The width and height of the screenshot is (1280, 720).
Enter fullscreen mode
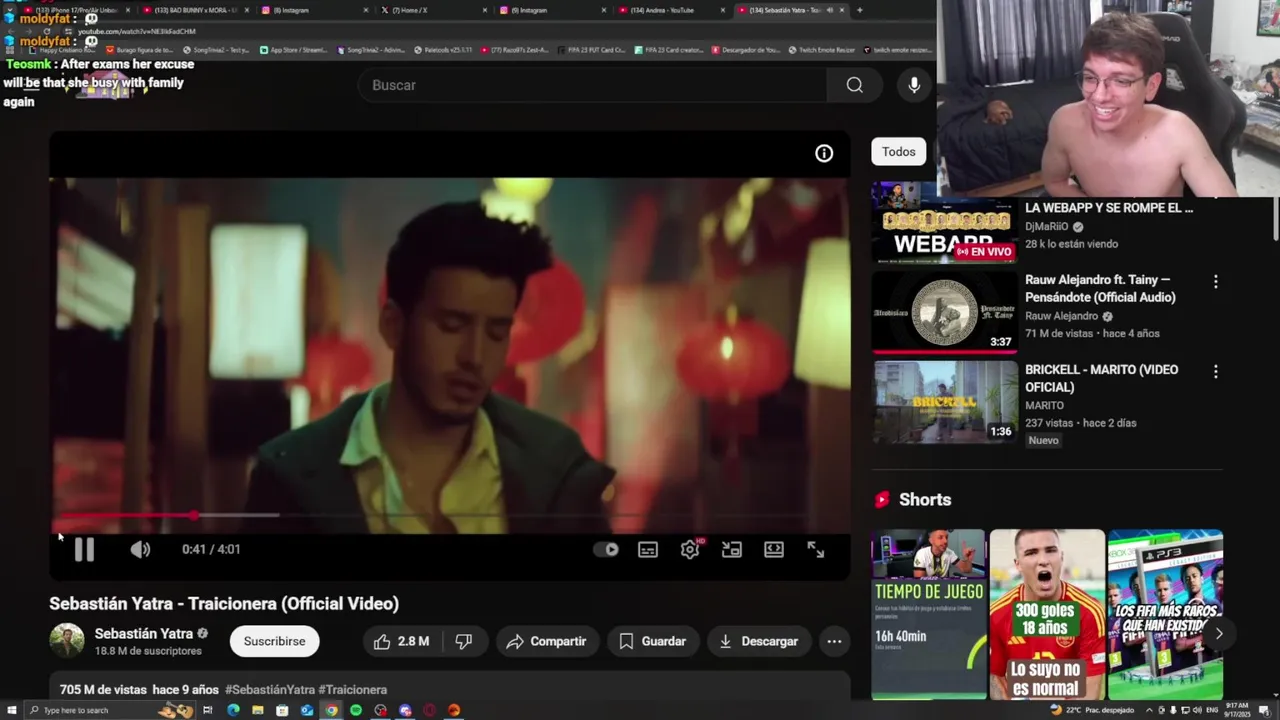click(816, 549)
